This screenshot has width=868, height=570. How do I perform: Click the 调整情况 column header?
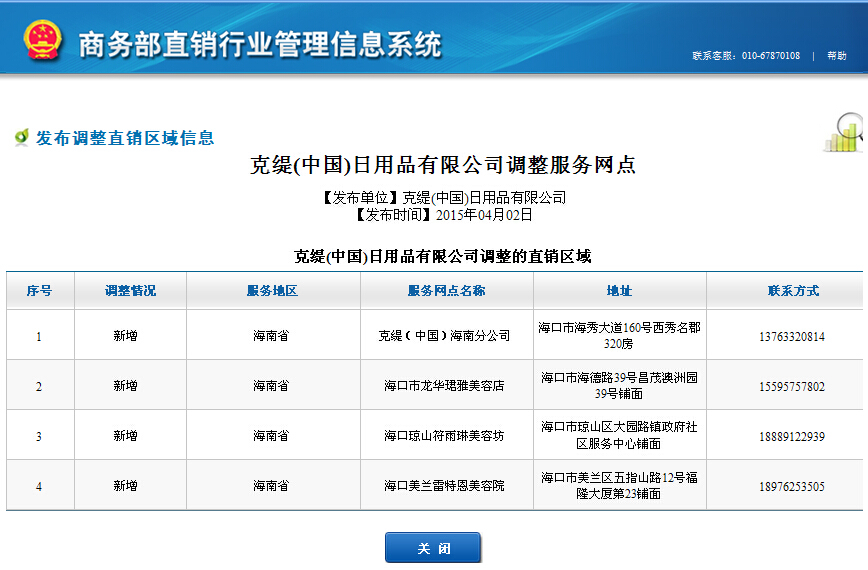click(x=130, y=291)
